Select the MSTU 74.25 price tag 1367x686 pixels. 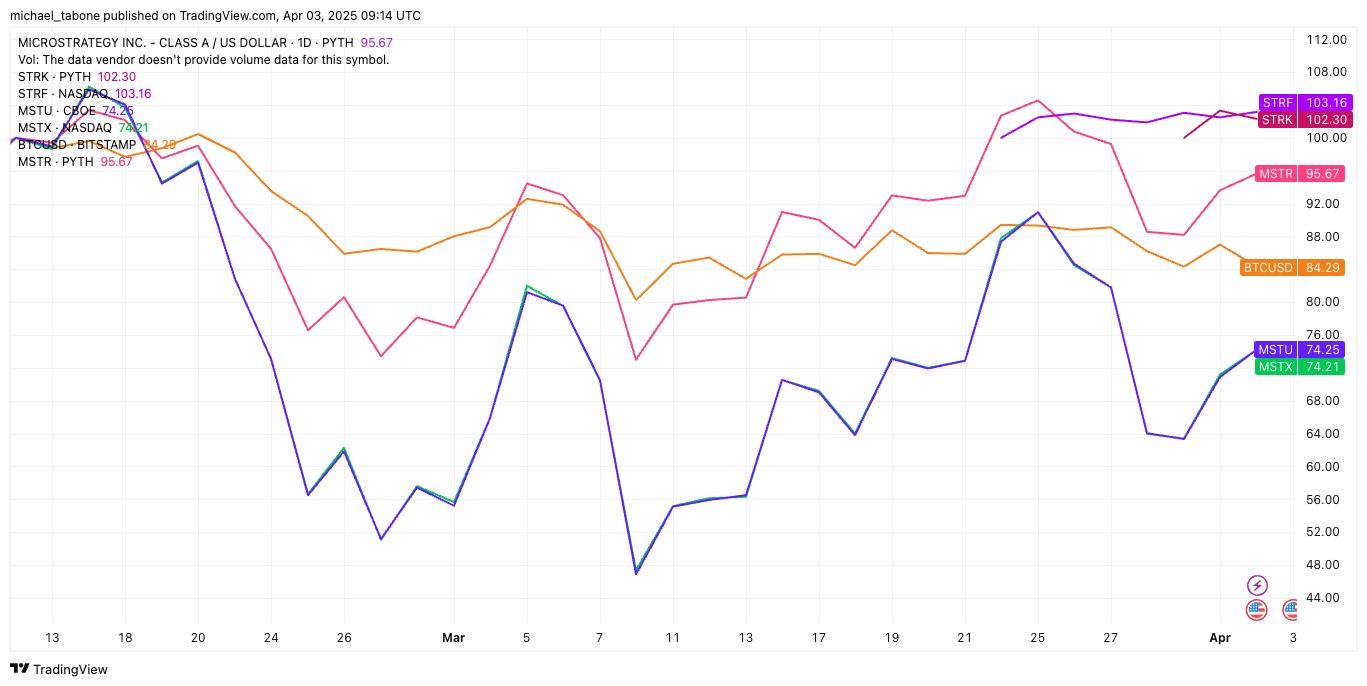coord(1299,350)
